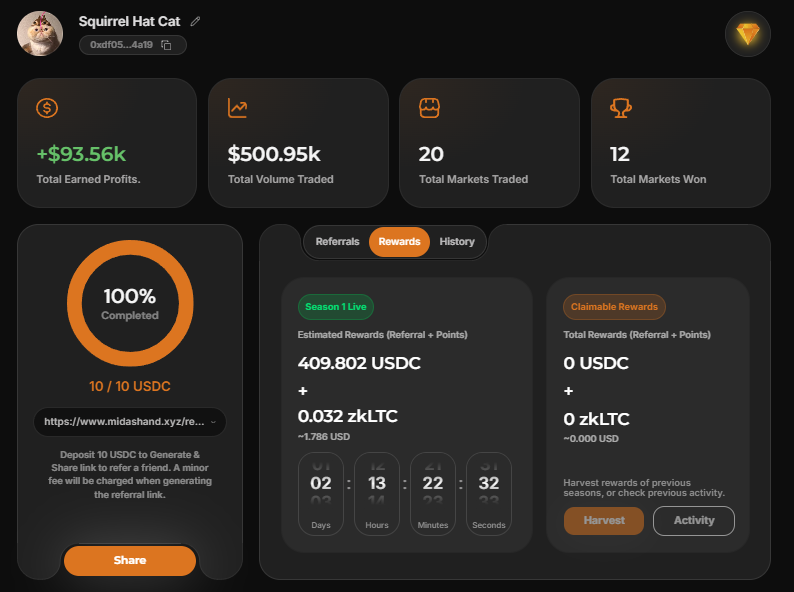Click the Harvest button
Image resolution: width=794 pixels, height=592 pixels.
604,521
